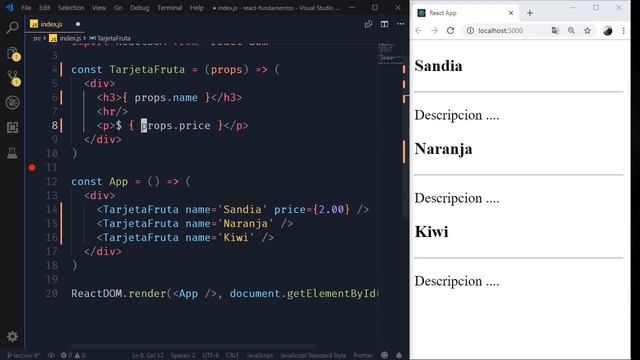Click the Sandia heading in browser

coord(438,66)
